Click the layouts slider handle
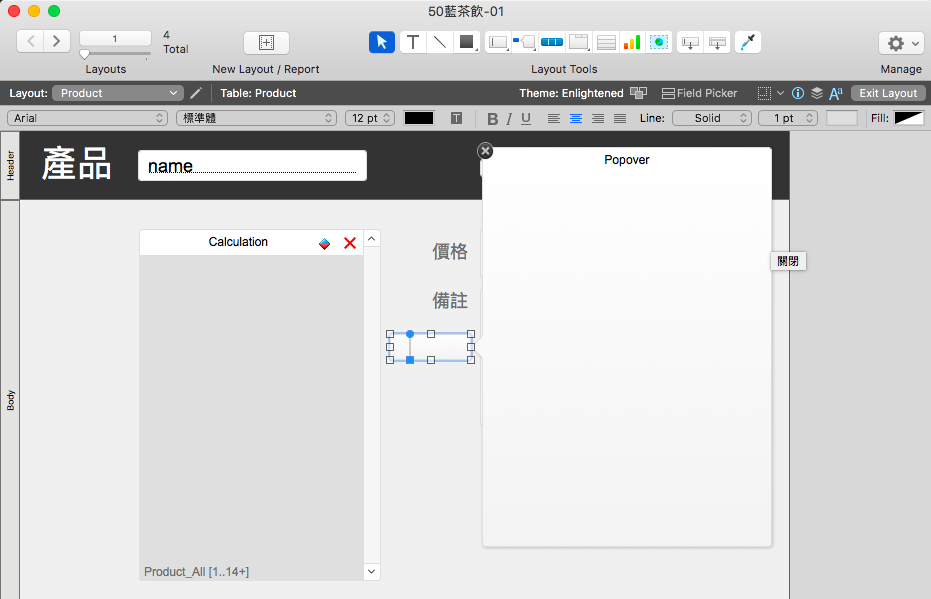Viewport: 931px width, 599px height. click(84, 54)
